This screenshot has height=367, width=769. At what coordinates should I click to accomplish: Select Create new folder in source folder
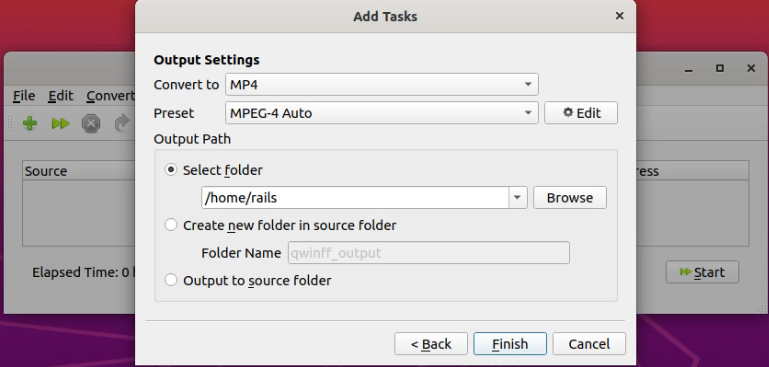coord(171,225)
